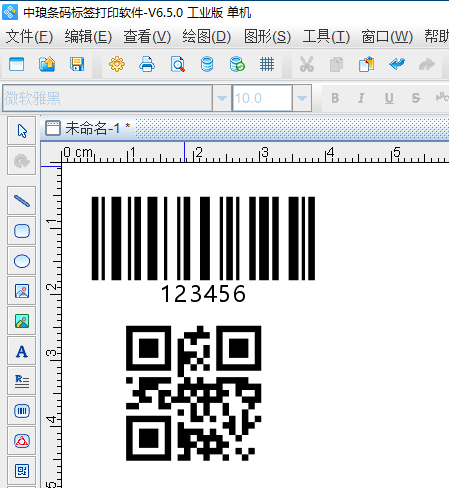Image resolution: width=449 pixels, height=488 pixels.
Task: Select the rounded rectangle tool
Action: pyautogui.click(x=22, y=230)
